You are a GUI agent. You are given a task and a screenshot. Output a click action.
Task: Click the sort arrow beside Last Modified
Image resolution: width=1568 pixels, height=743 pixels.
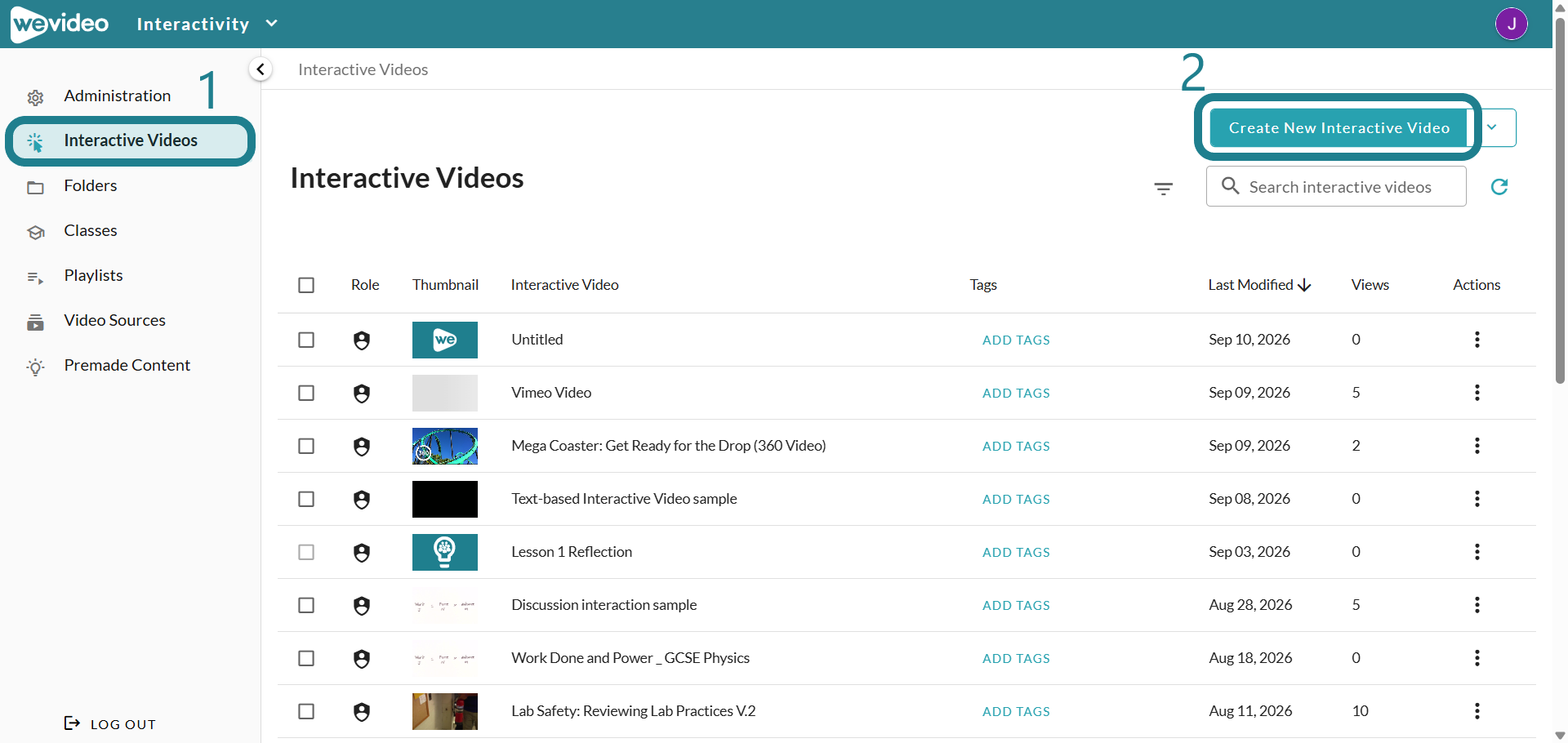pos(1304,285)
